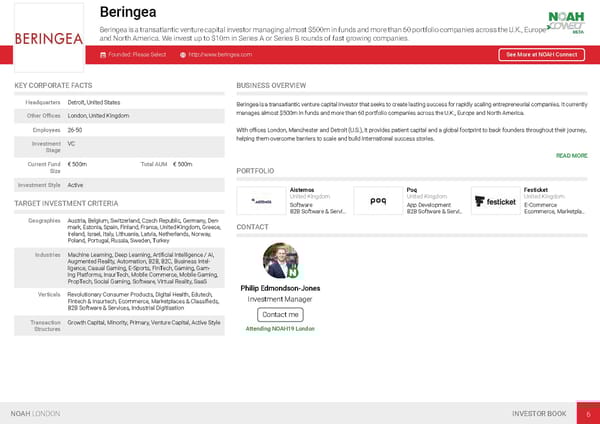Expand overview with READ MORE
Screen dimensions: 600x424
pyautogui.click(x=571, y=156)
